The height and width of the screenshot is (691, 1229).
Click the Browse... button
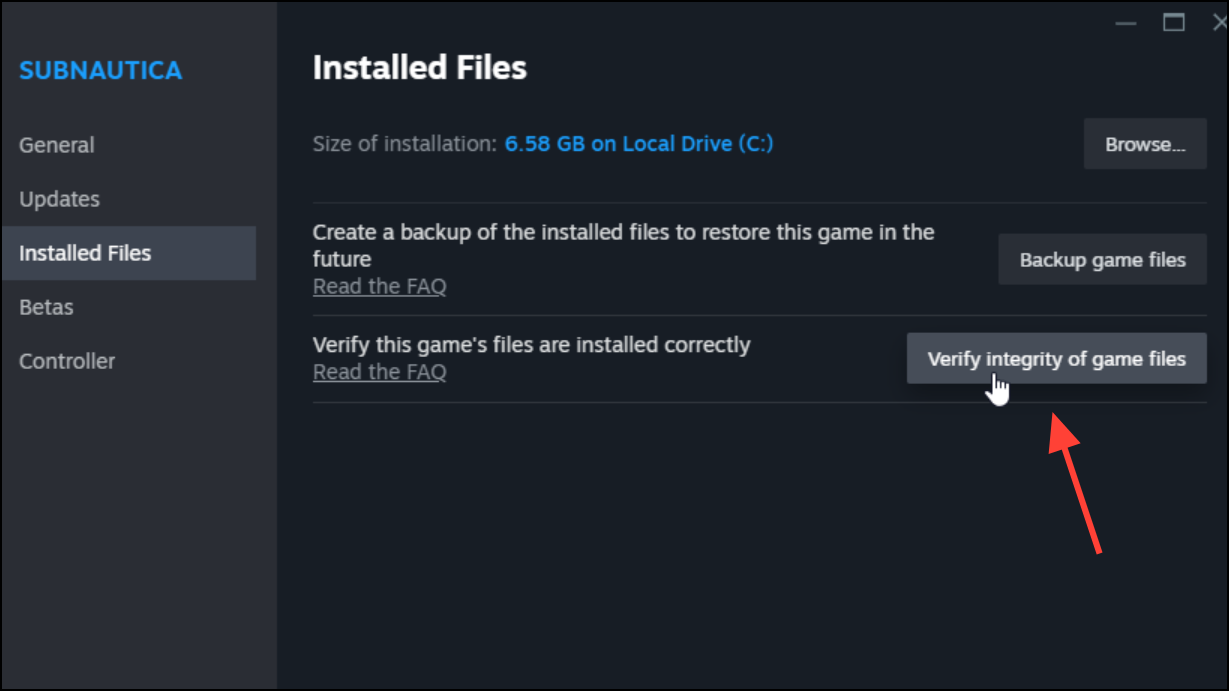tap(1145, 144)
